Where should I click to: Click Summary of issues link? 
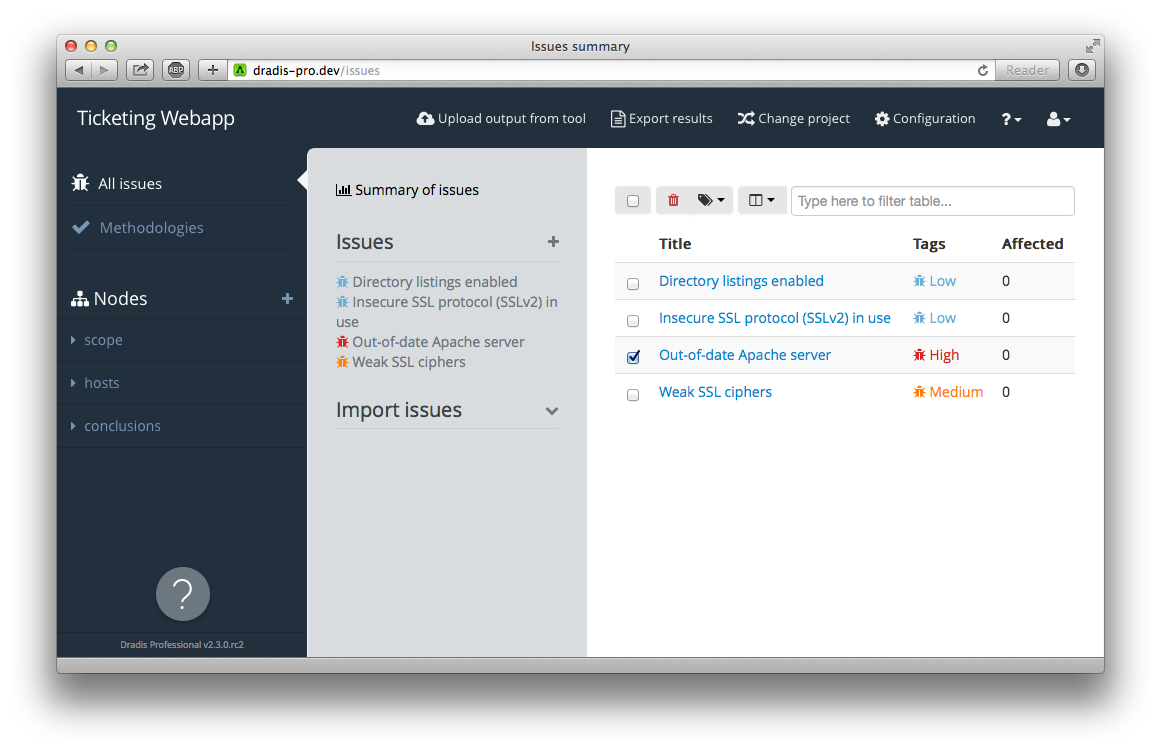pyautogui.click(x=407, y=190)
